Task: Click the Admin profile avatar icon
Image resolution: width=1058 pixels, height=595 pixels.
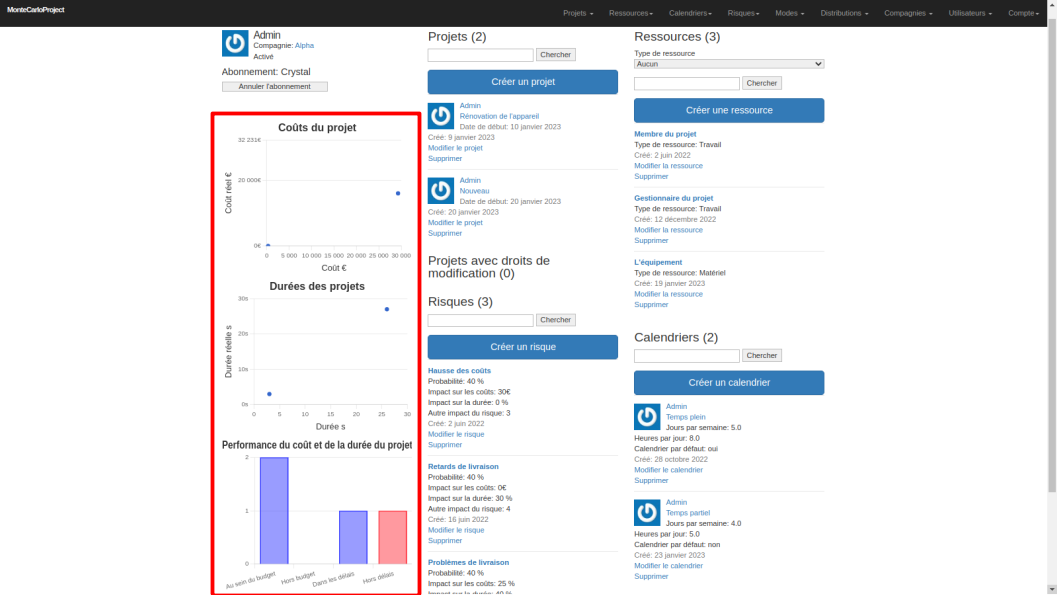Action: click(x=235, y=43)
